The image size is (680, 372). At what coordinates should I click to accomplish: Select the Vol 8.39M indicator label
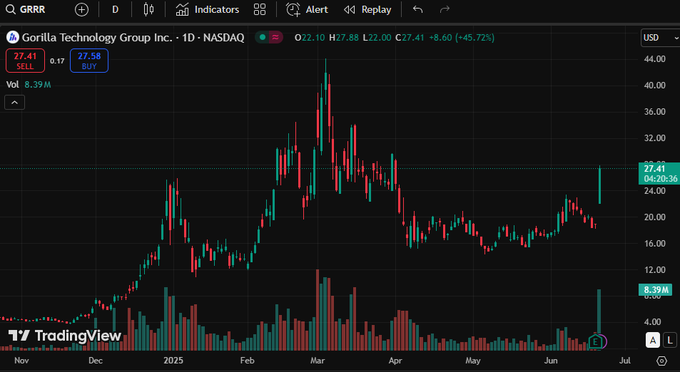coord(28,85)
